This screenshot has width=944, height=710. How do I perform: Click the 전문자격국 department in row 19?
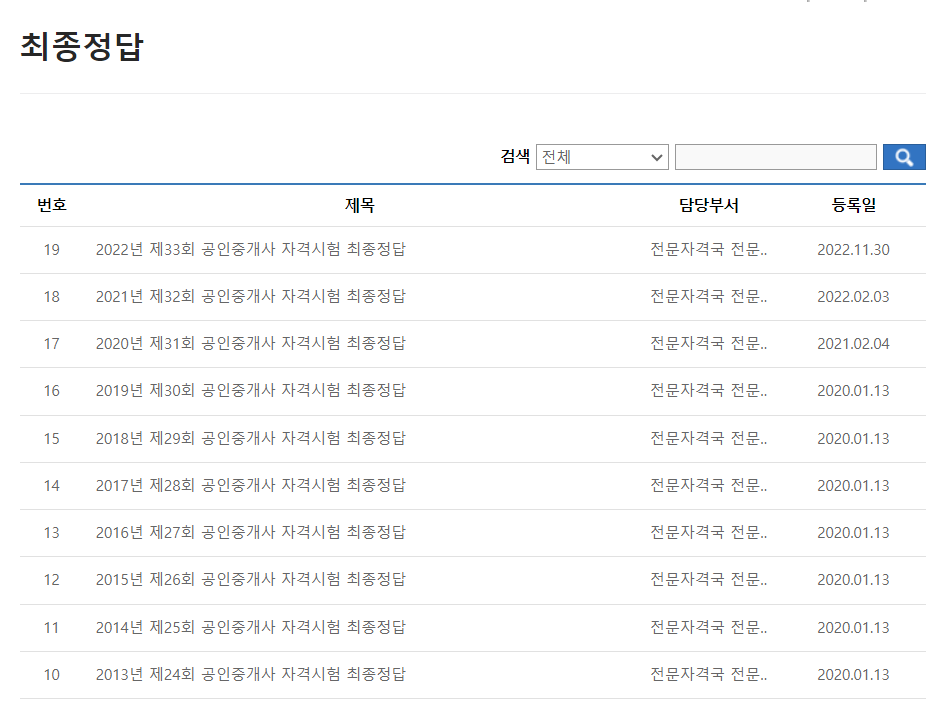coord(709,249)
